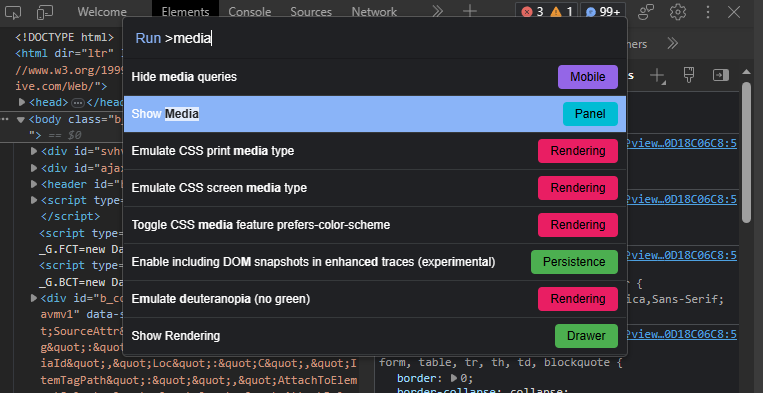
Task: Open the errors and warnings counter
Action: click(x=546, y=12)
